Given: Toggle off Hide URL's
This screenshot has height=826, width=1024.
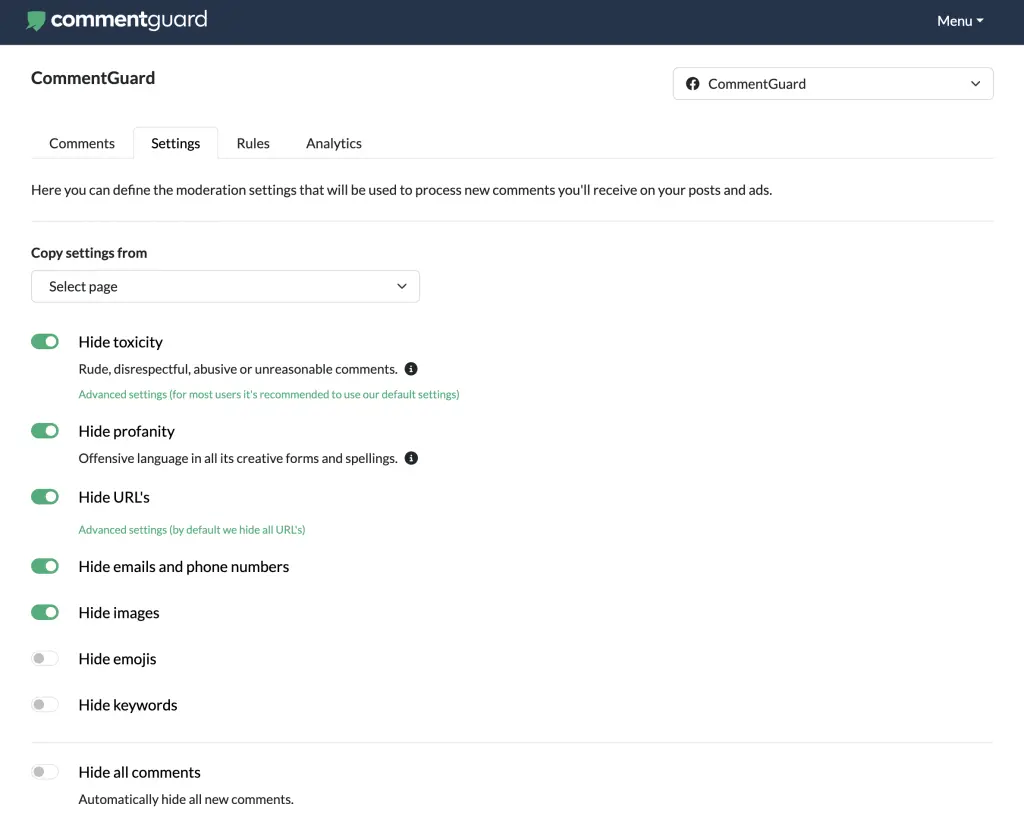Looking at the screenshot, I should (45, 497).
